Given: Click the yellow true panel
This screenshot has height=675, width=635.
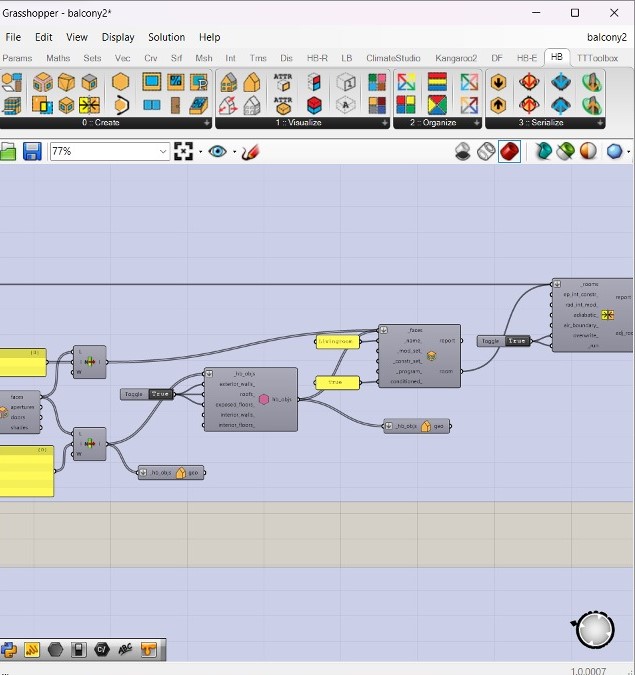Looking at the screenshot, I should (338, 382).
